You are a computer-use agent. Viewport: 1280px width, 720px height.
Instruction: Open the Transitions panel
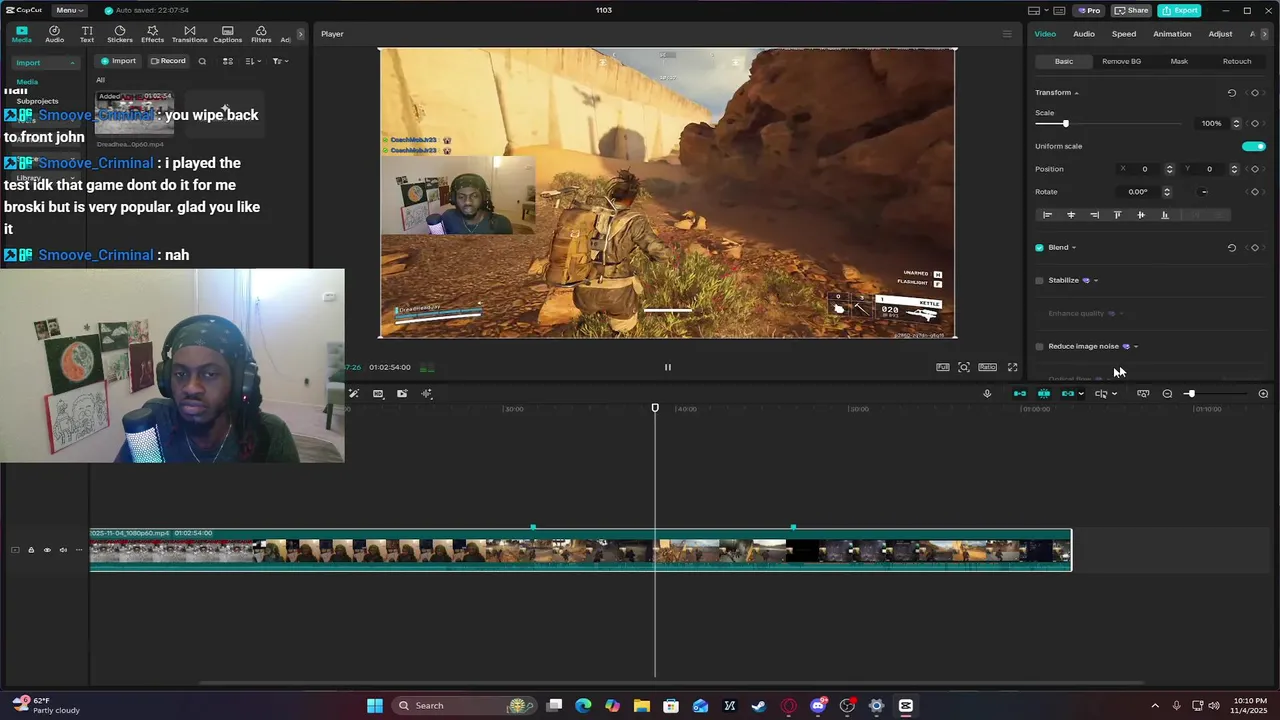pos(189,34)
